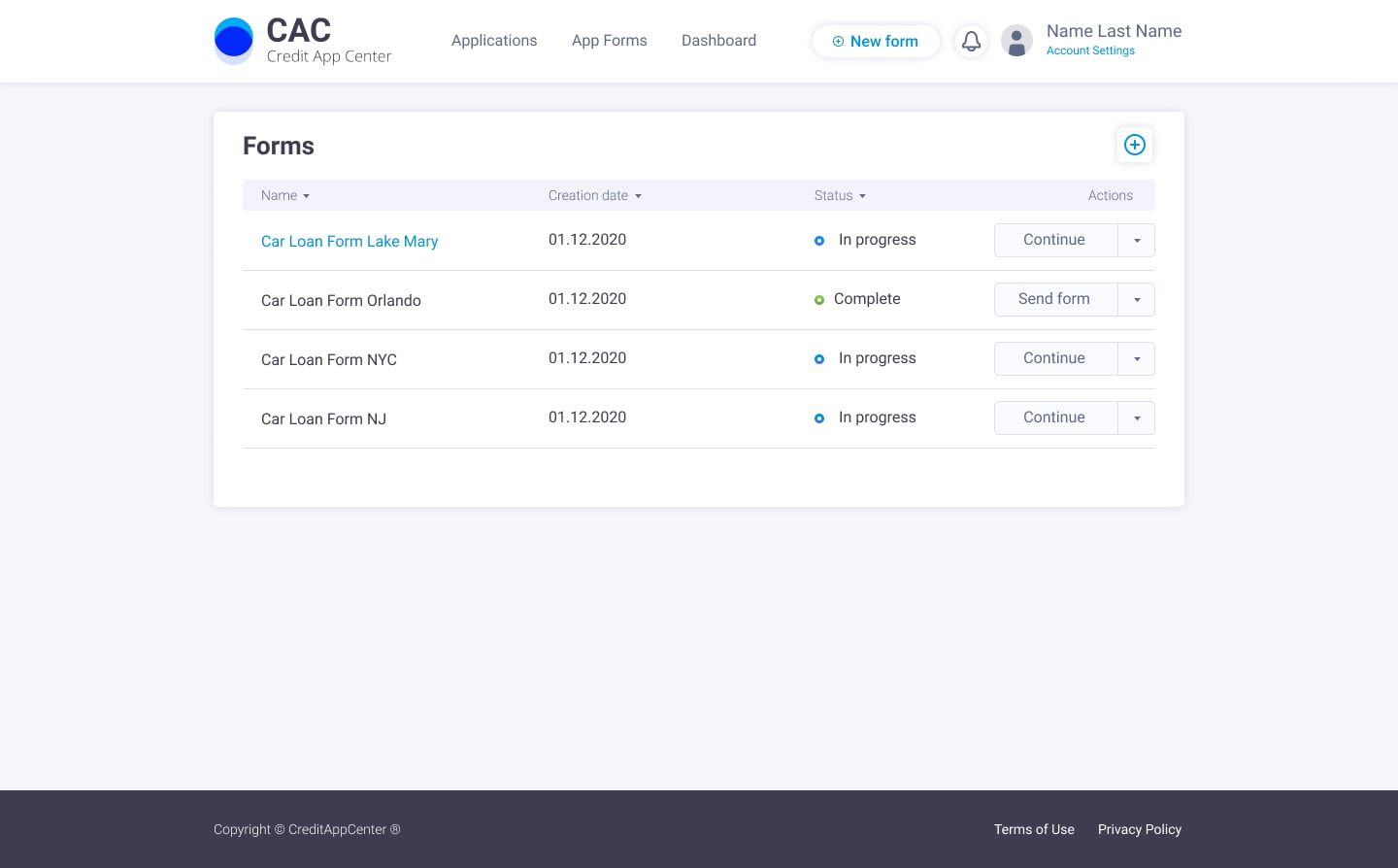Image resolution: width=1398 pixels, height=868 pixels.
Task: Click the CAC Credit App Center logo
Action: [303, 41]
